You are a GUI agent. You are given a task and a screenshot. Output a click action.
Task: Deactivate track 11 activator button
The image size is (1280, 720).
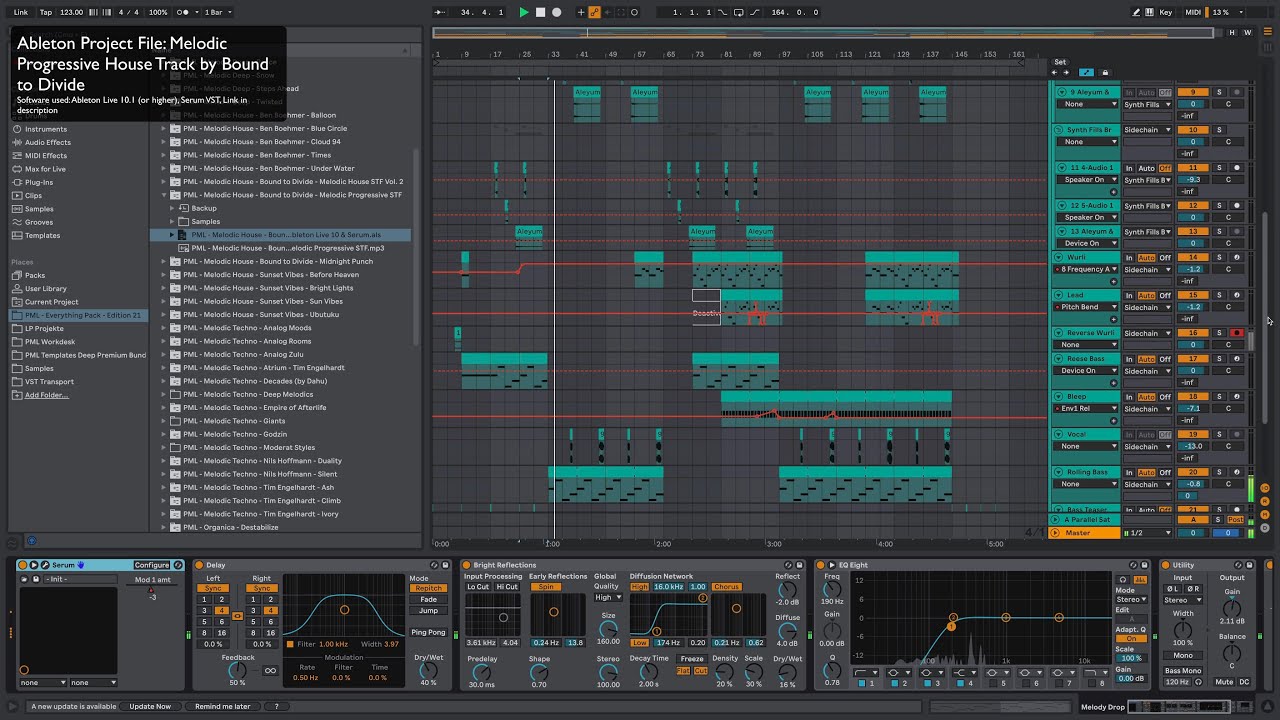(1193, 168)
